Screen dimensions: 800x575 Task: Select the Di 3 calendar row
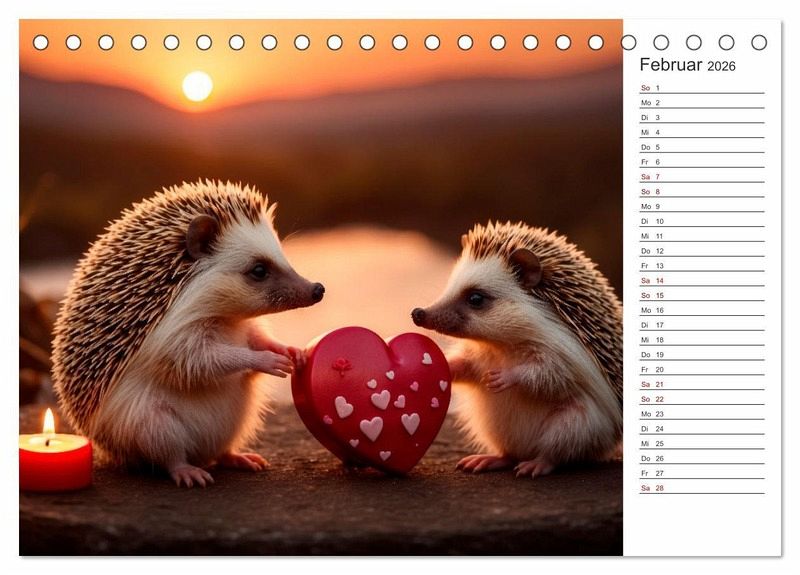tap(702, 117)
